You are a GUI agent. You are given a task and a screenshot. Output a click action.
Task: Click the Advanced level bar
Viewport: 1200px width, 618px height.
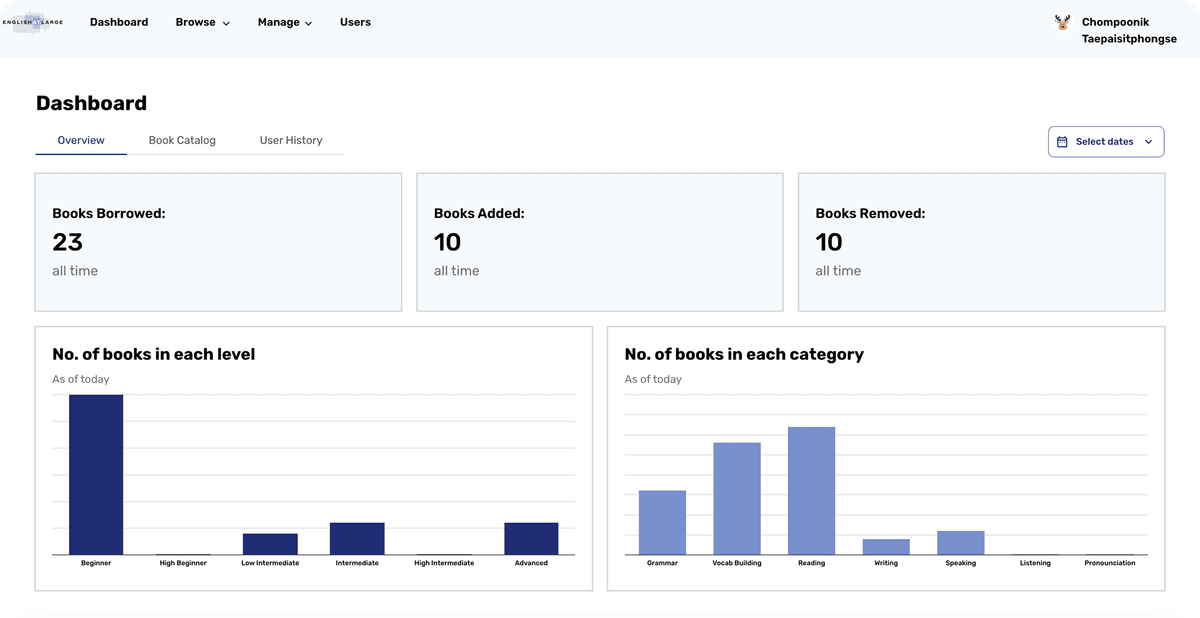531,538
